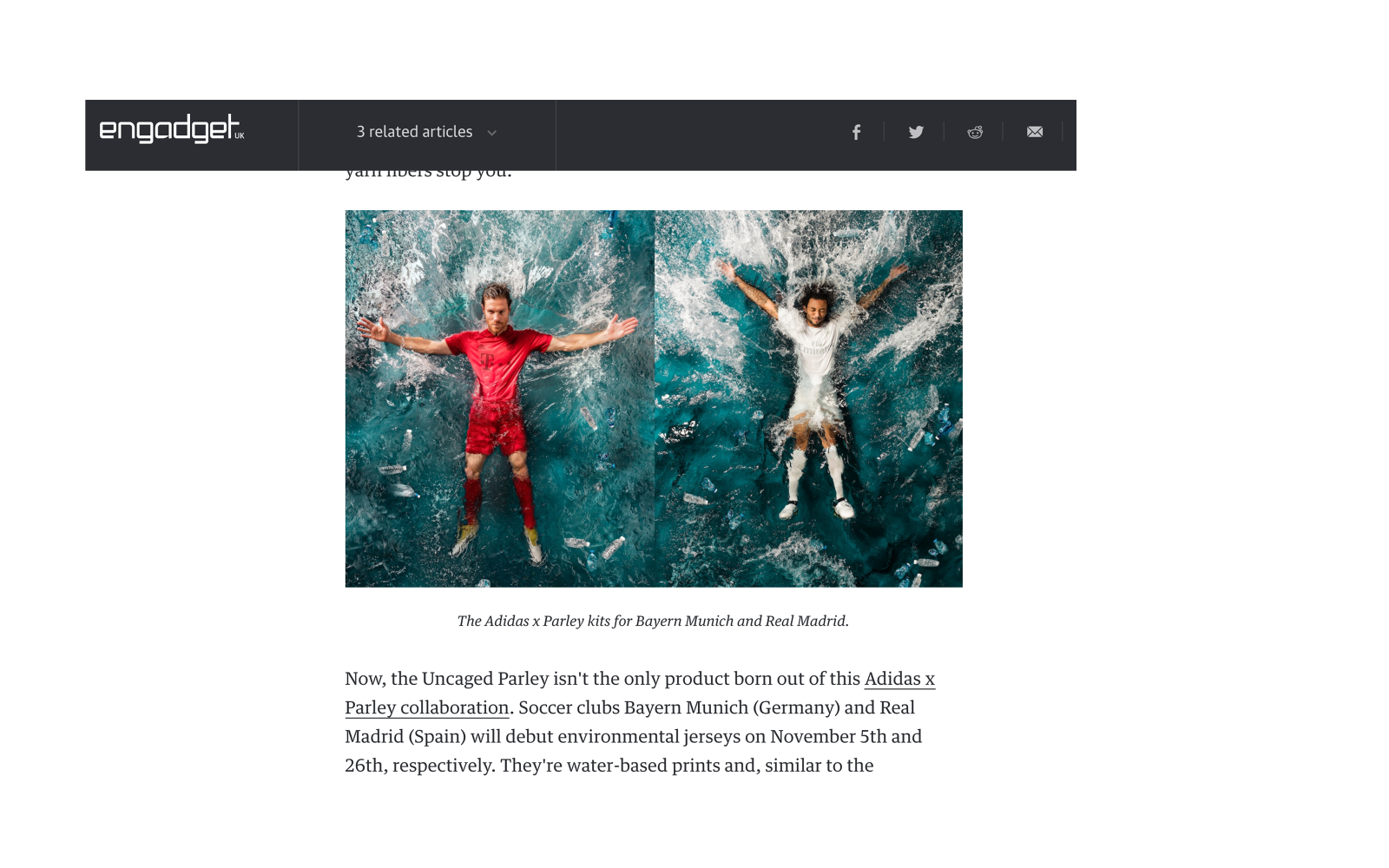Share article via email icon
The height and width of the screenshot is (868, 1389).
(x=1035, y=132)
